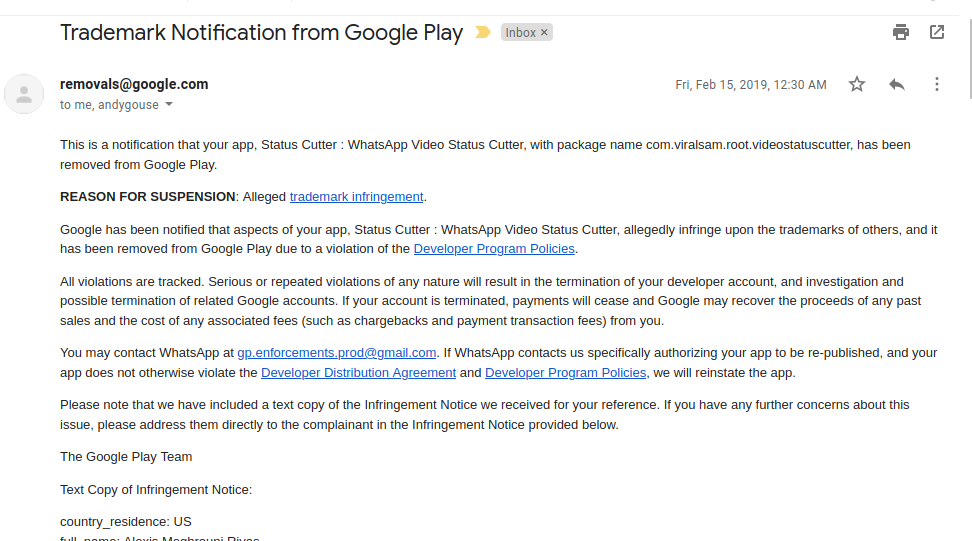Remove the Inbox label via its X

coord(544,32)
